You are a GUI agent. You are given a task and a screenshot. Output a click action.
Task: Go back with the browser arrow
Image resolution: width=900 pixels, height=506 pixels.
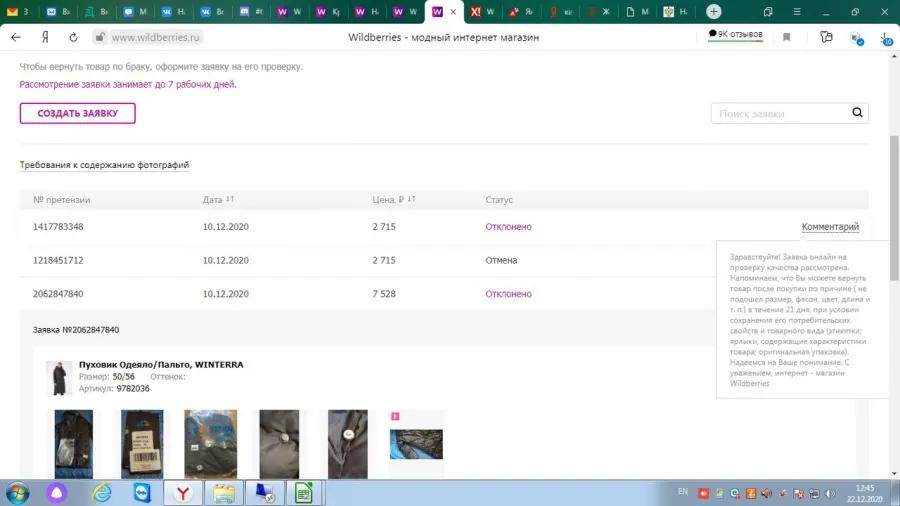15,37
